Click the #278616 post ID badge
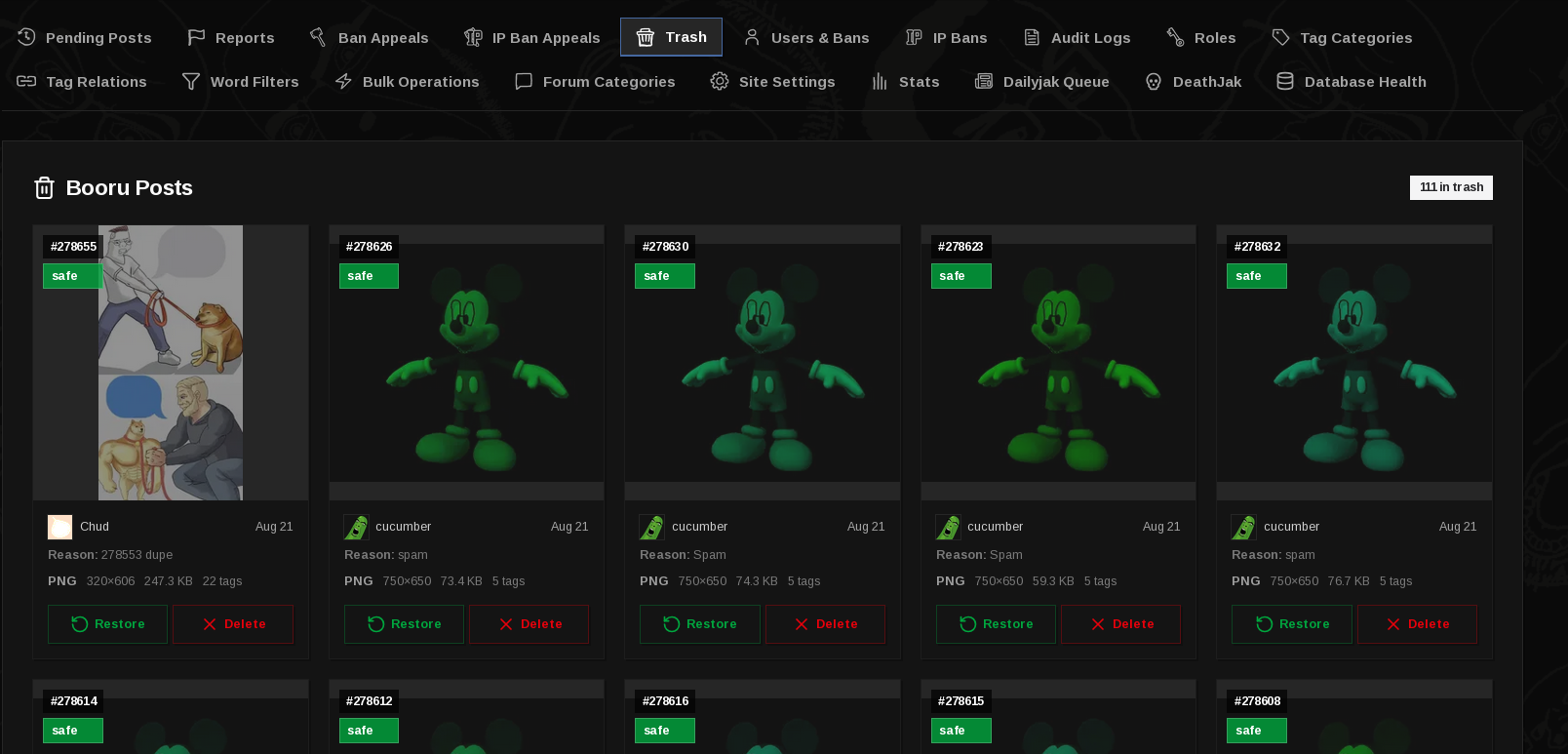The width and height of the screenshot is (1568, 754). pos(665,701)
